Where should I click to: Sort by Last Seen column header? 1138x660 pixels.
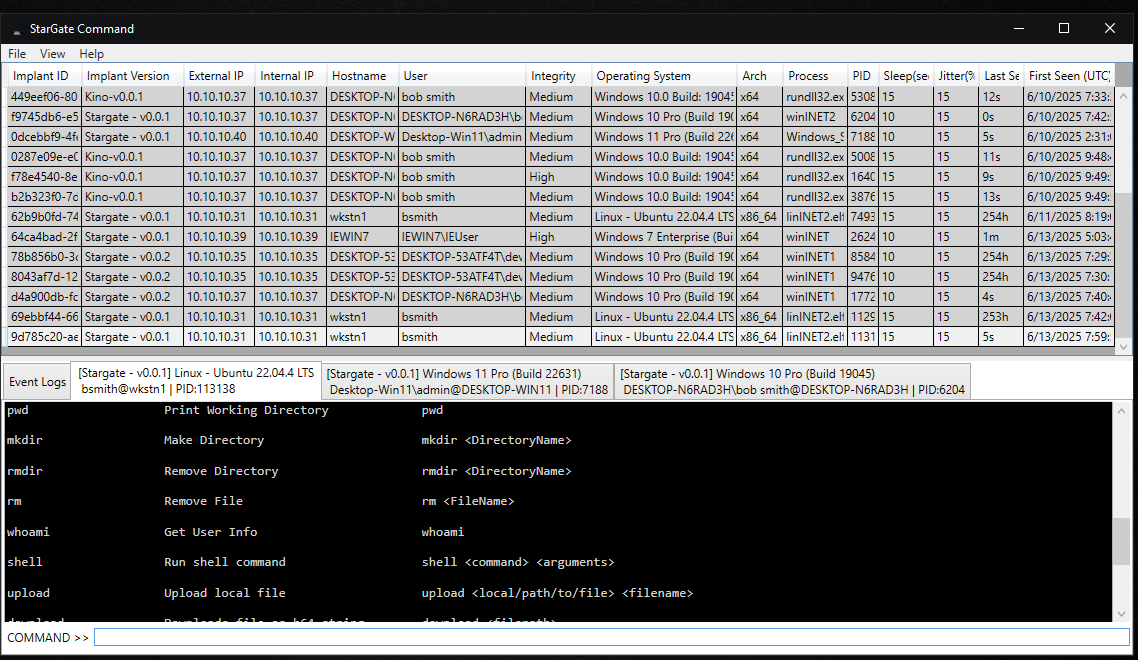1002,76
